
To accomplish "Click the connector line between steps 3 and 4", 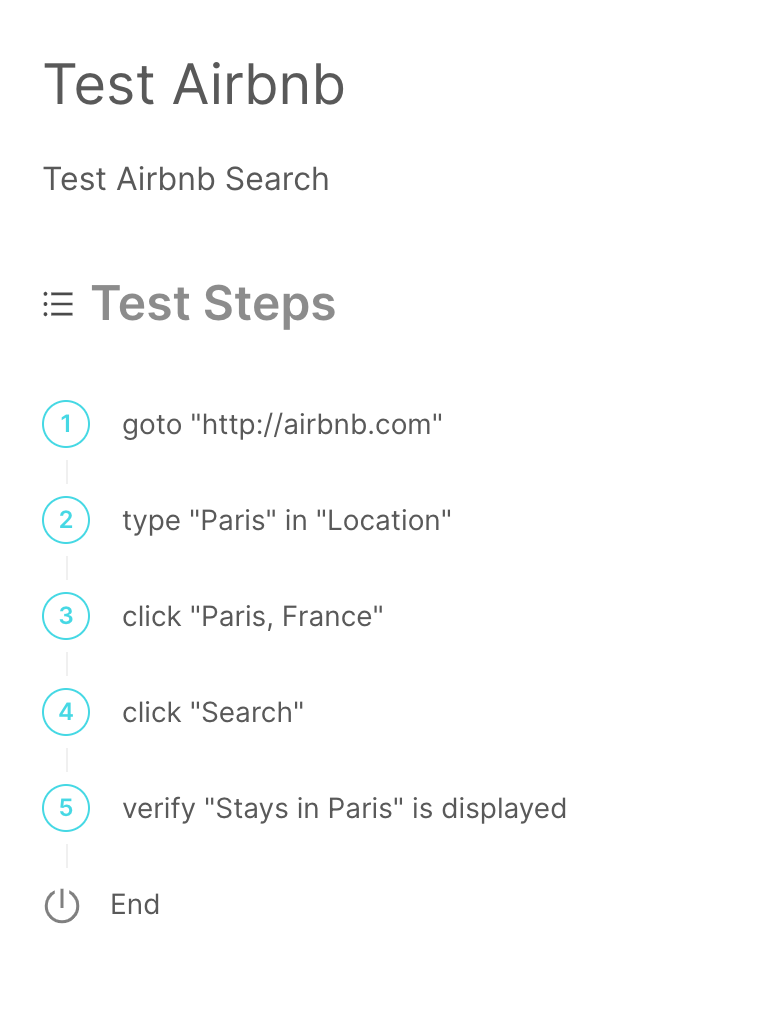I will coord(67,664).
